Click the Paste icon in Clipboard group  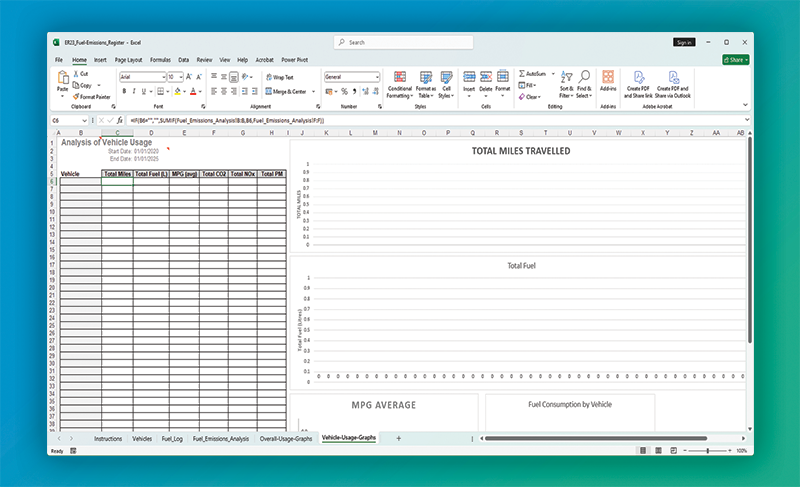point(62,79)
